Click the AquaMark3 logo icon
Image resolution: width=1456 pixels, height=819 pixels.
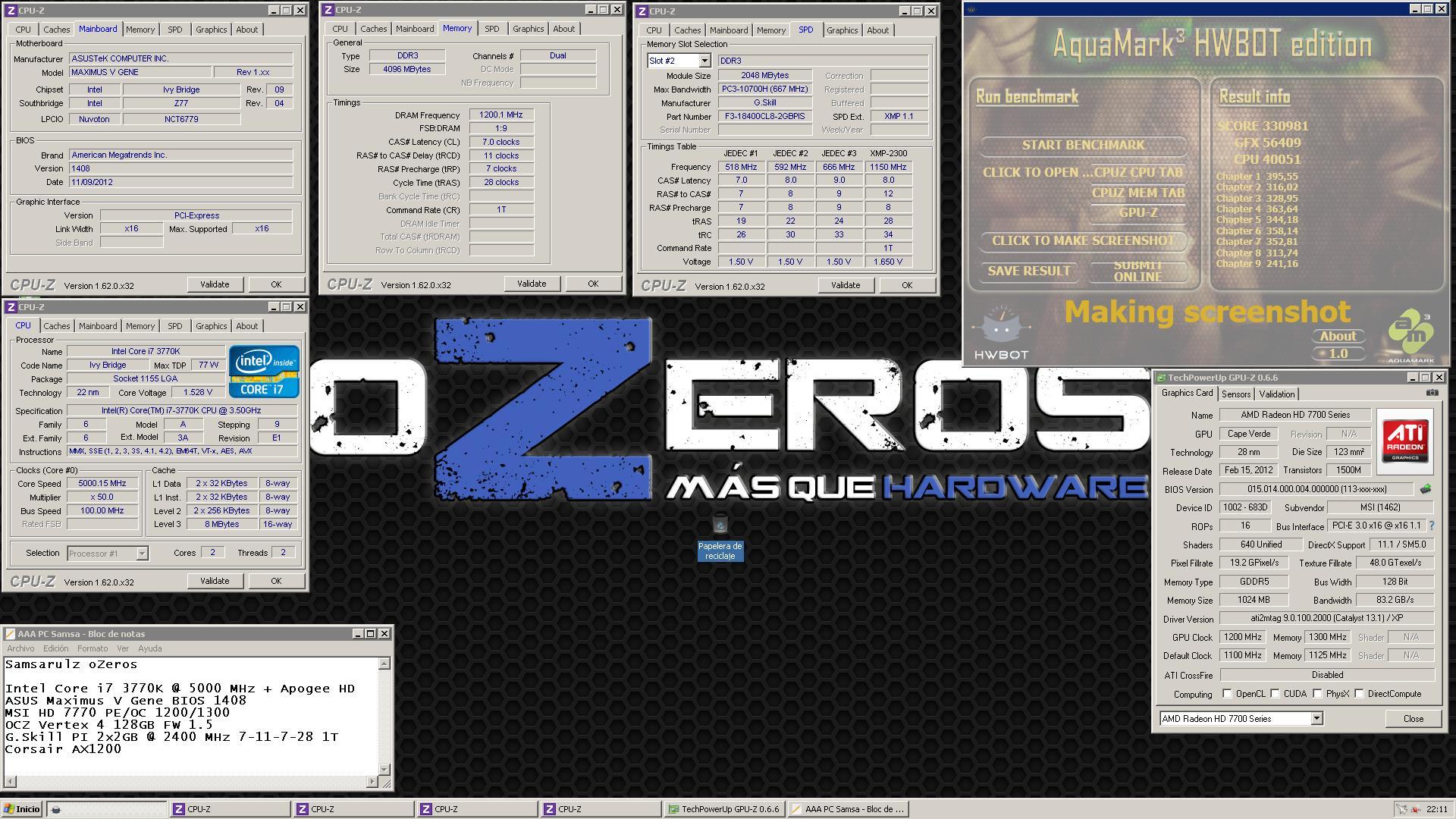tap(1410, 337)
